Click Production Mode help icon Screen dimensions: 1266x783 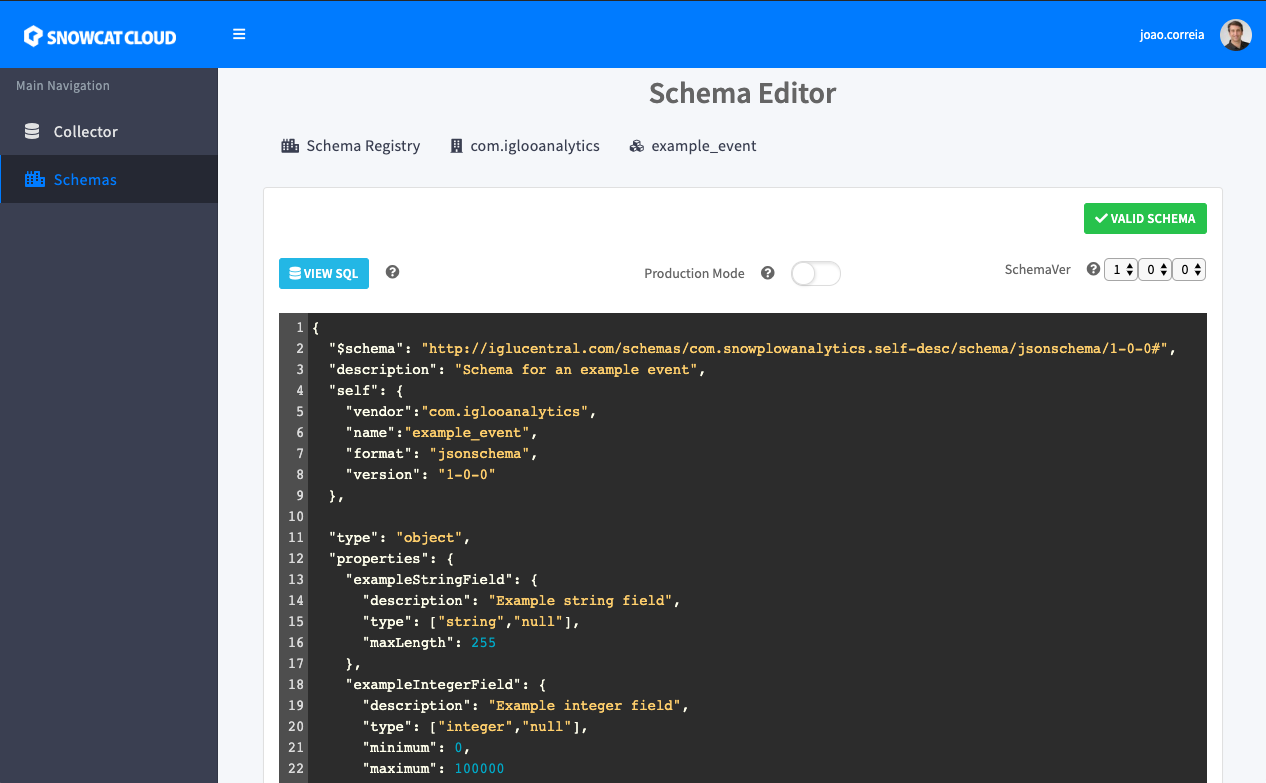click(768, 273)
